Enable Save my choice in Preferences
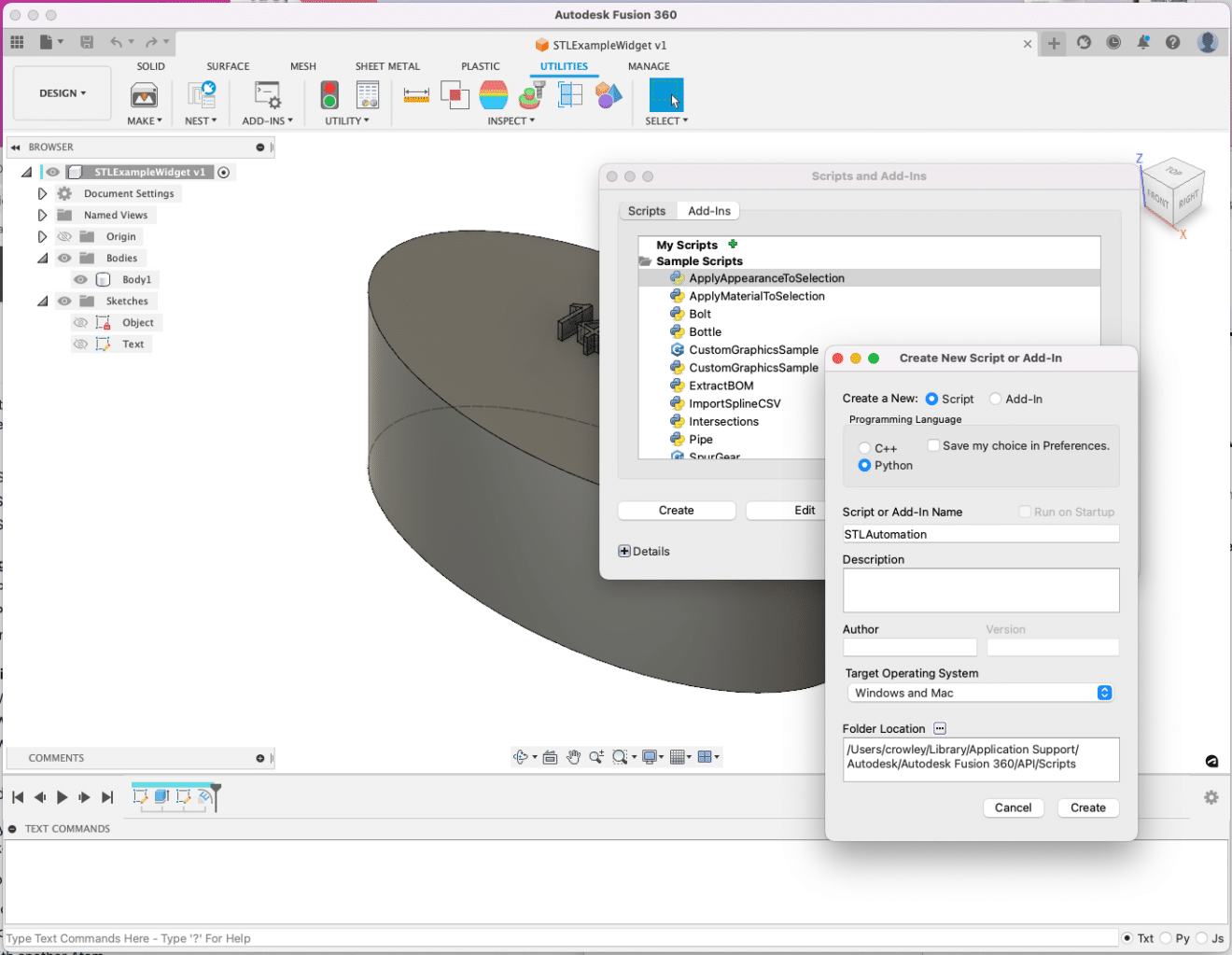This screenshot has height=955, width=1232. tap(933, 445)
